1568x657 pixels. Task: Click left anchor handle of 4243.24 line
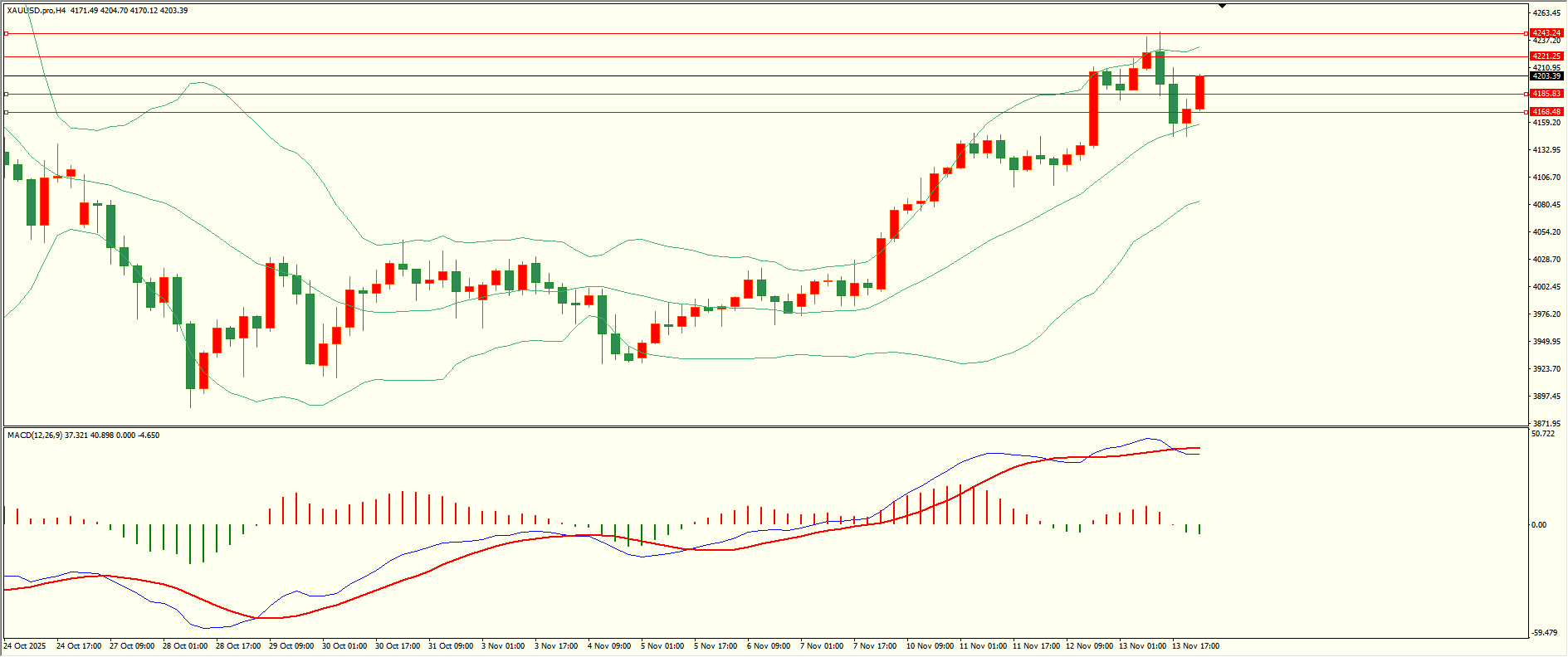[x=7, y=34]
